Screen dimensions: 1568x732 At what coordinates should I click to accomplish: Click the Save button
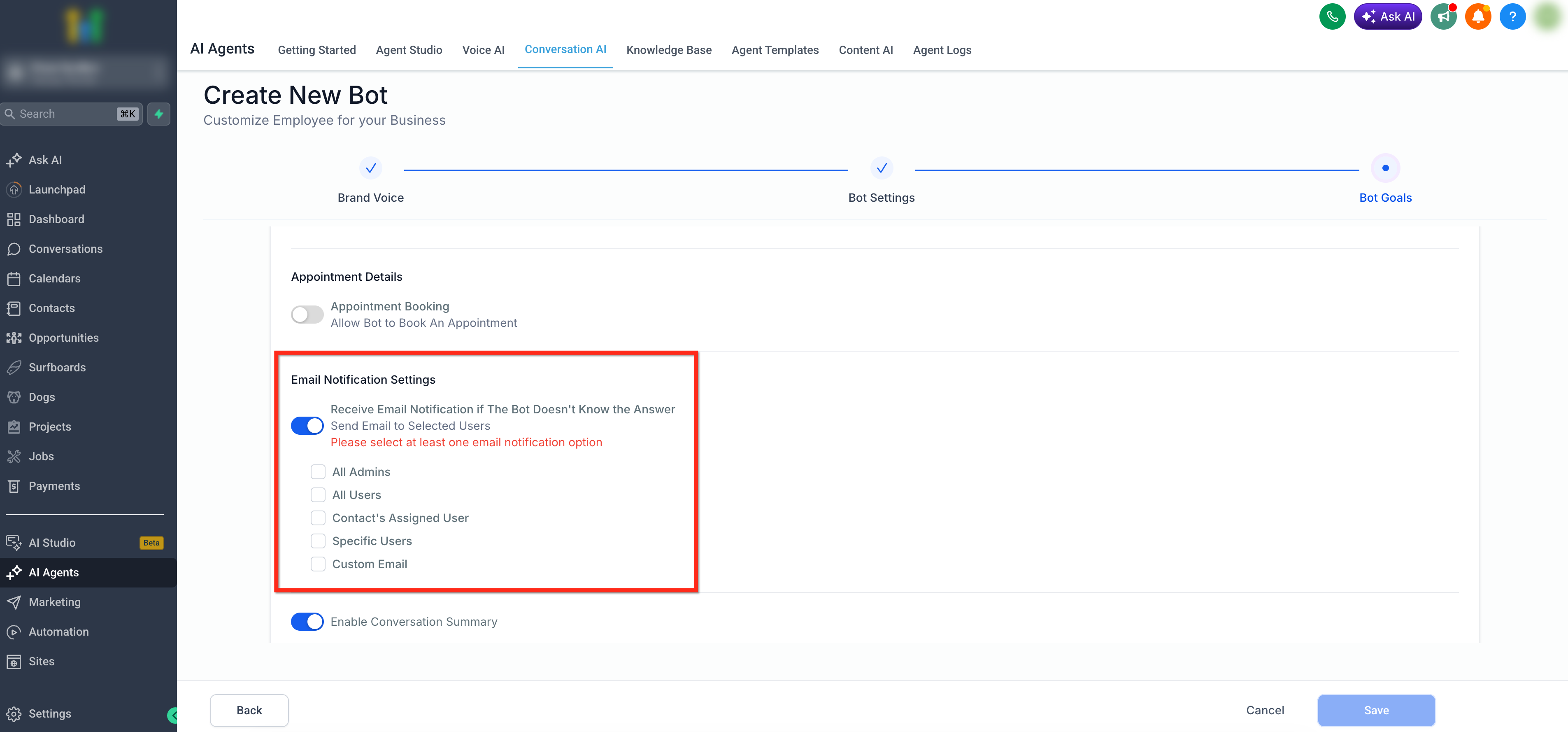coord(1376,710)
